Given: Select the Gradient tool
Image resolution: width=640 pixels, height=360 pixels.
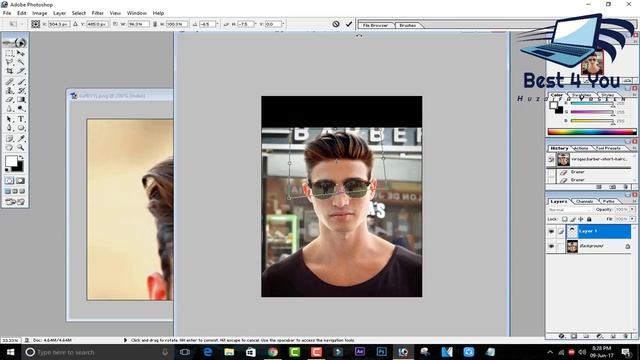Looking at the screenshot, I should [21, 100].
